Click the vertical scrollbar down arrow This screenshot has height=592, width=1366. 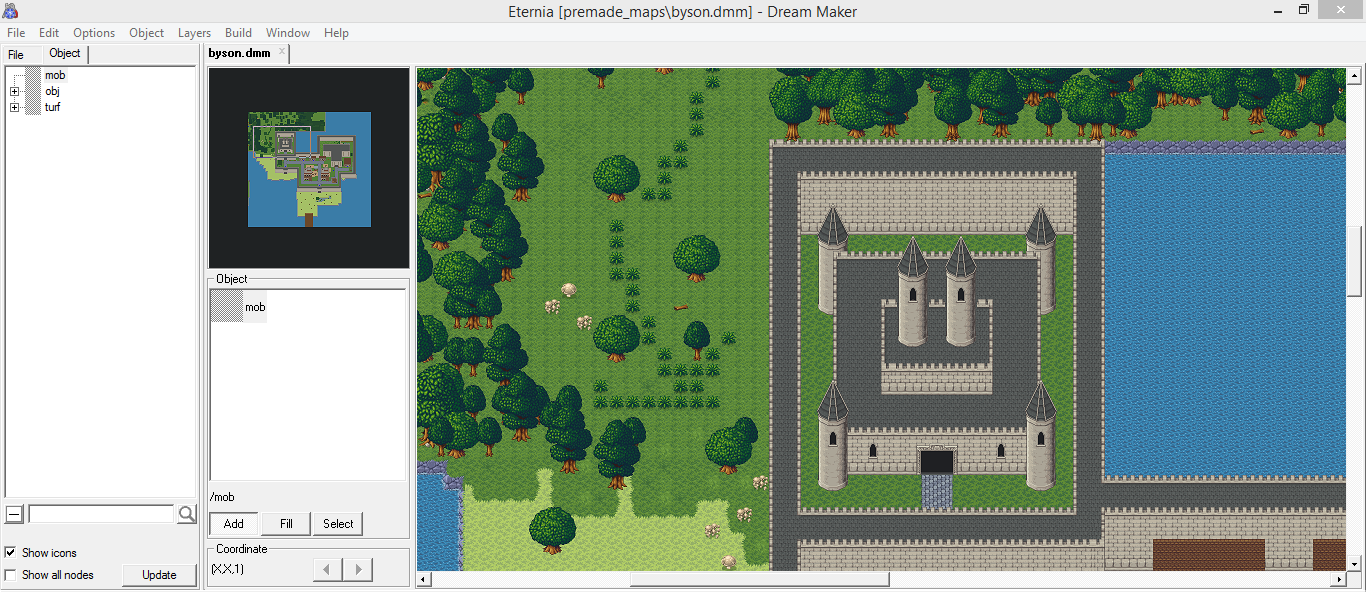click(1354, 563)
